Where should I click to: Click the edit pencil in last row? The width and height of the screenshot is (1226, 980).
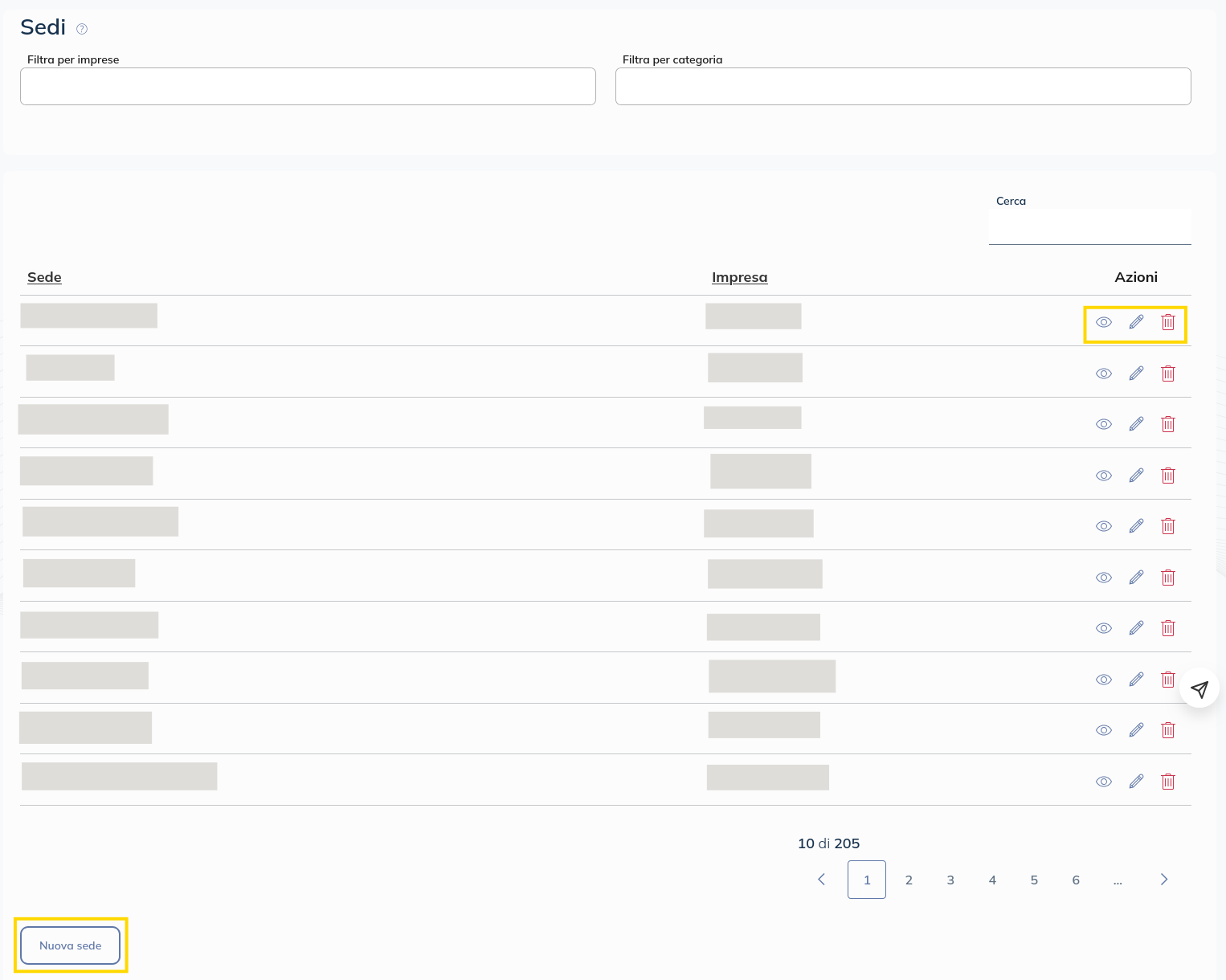[x=1136, y=782]
